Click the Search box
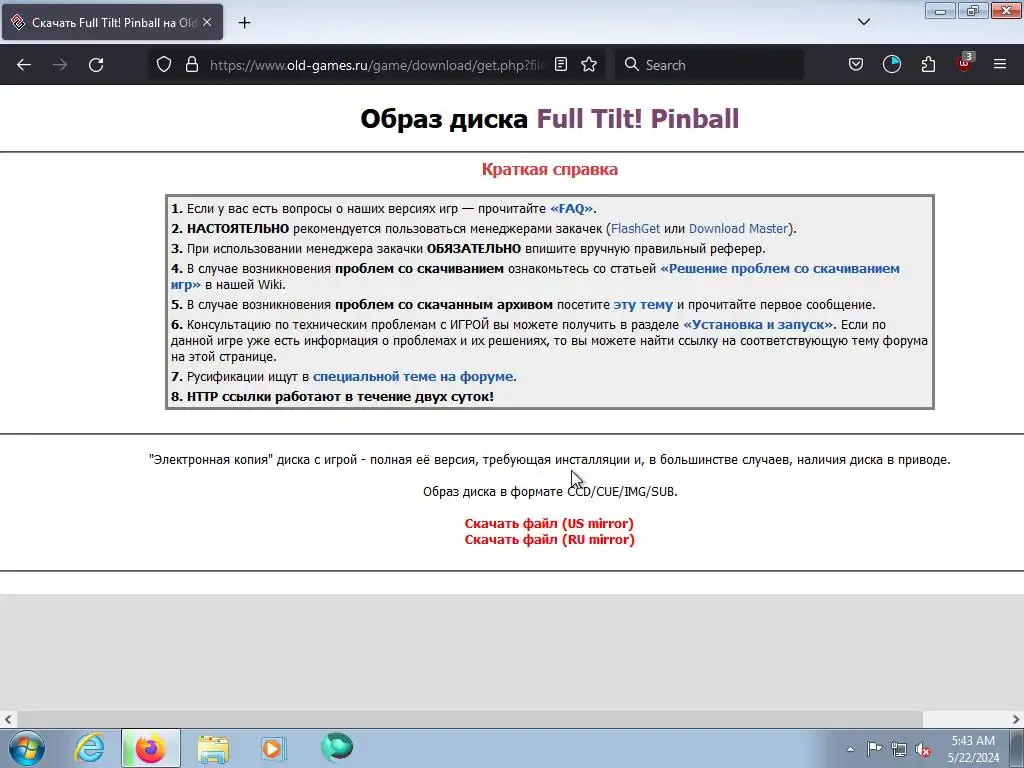The image size is (1024, 768). click(709, 65)
